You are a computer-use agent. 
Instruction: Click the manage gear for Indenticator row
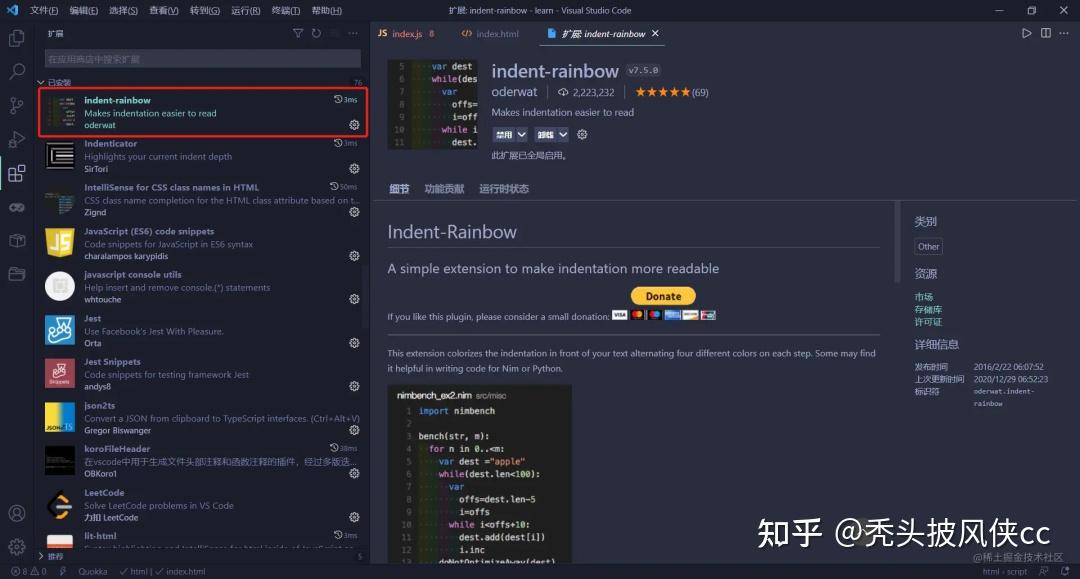[354, 168]
